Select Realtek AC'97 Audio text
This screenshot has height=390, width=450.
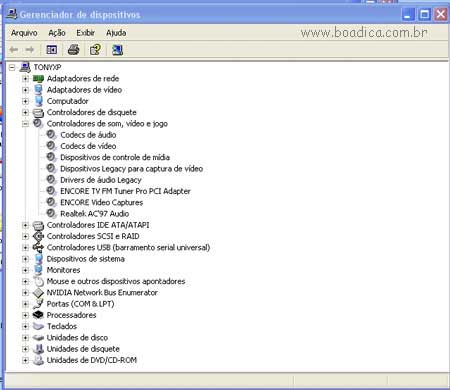(x=95, y=214)
